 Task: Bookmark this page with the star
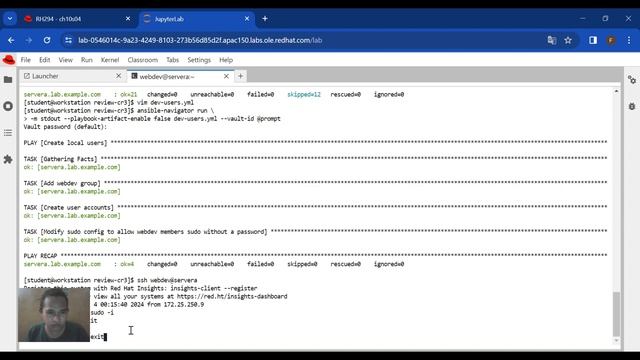coord(568,40)
